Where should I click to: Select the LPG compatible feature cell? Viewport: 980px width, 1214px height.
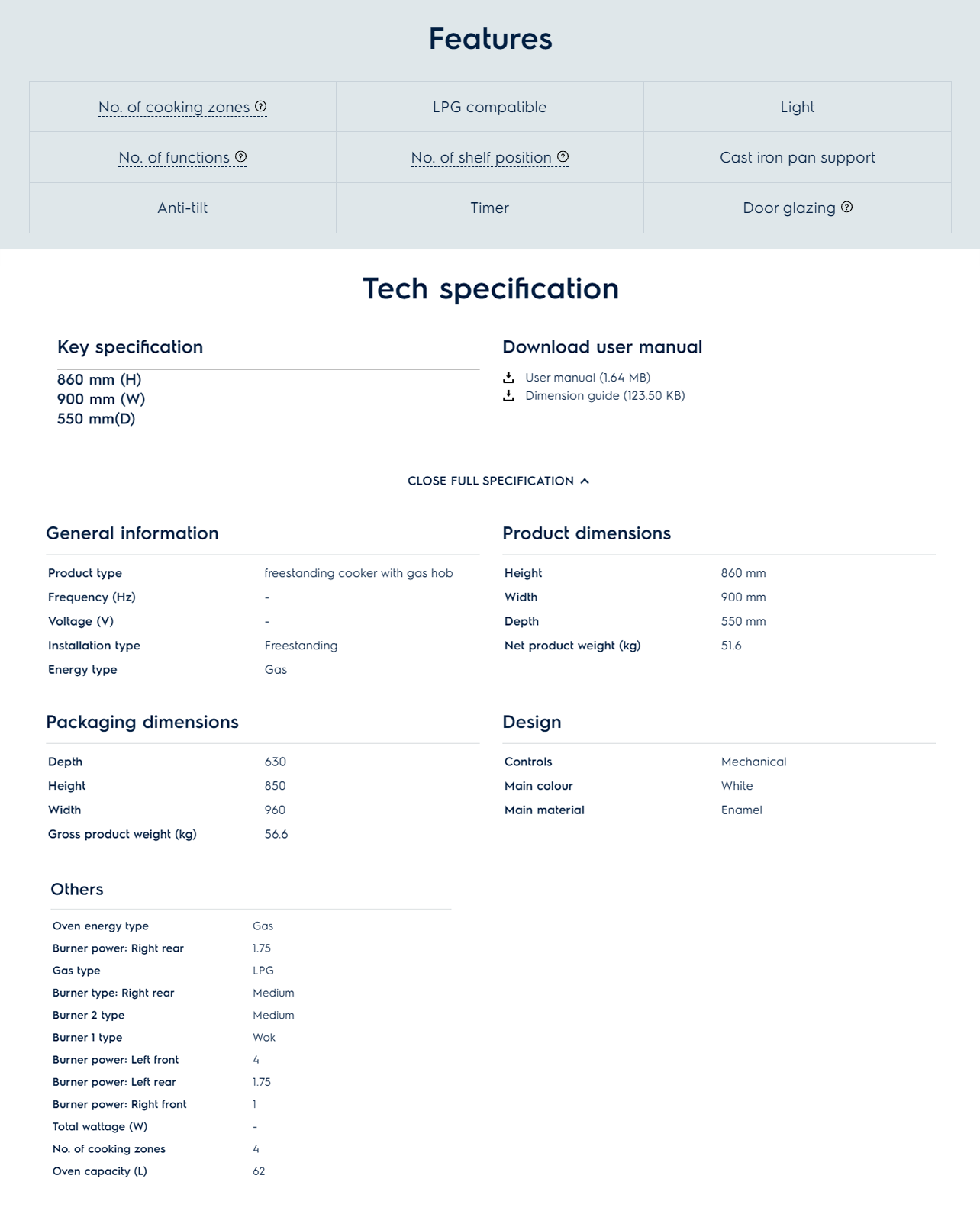[x=489, y=107]
